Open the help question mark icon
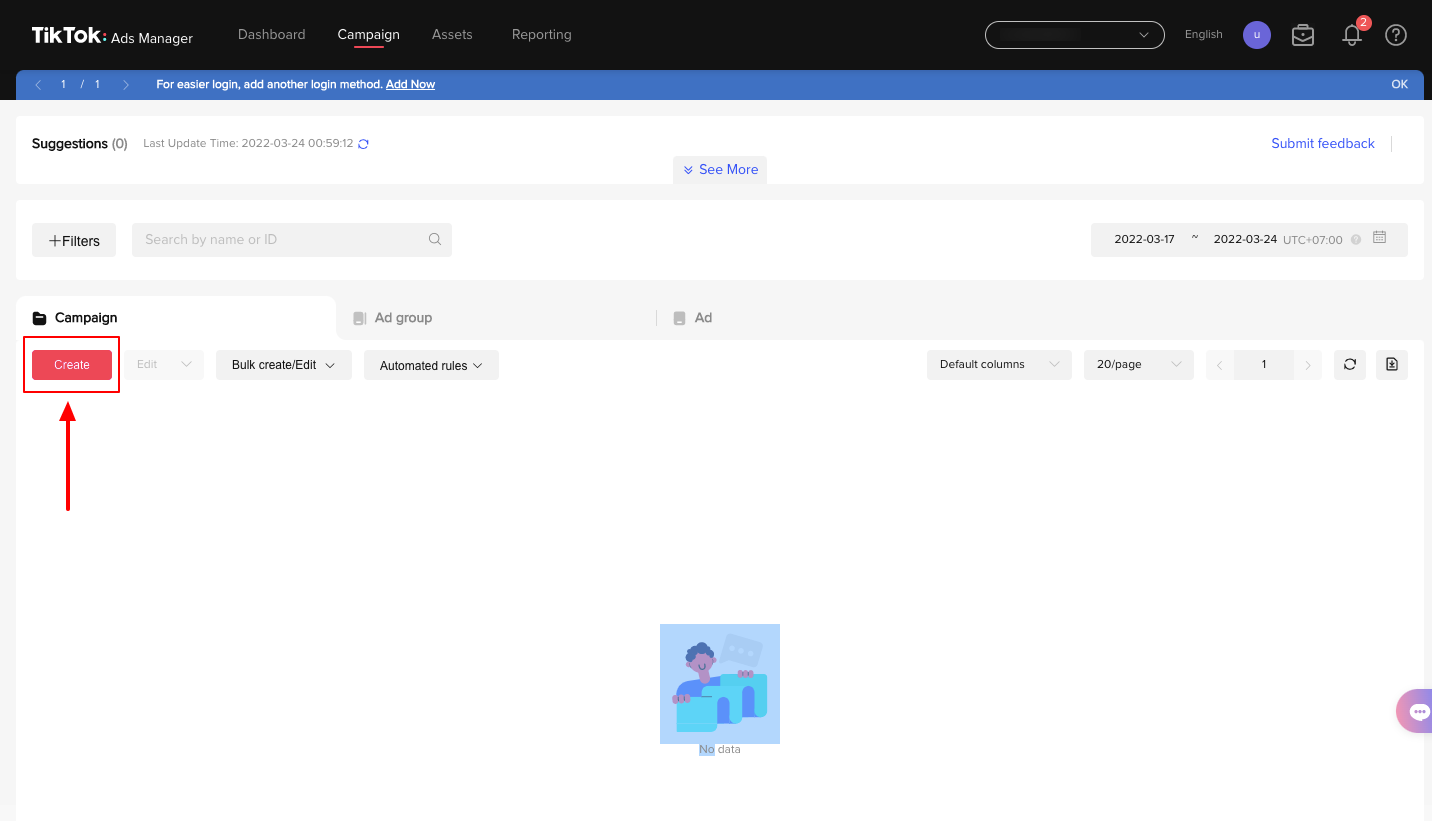This screenshot has width=1432, height=821. [1395, 35]
